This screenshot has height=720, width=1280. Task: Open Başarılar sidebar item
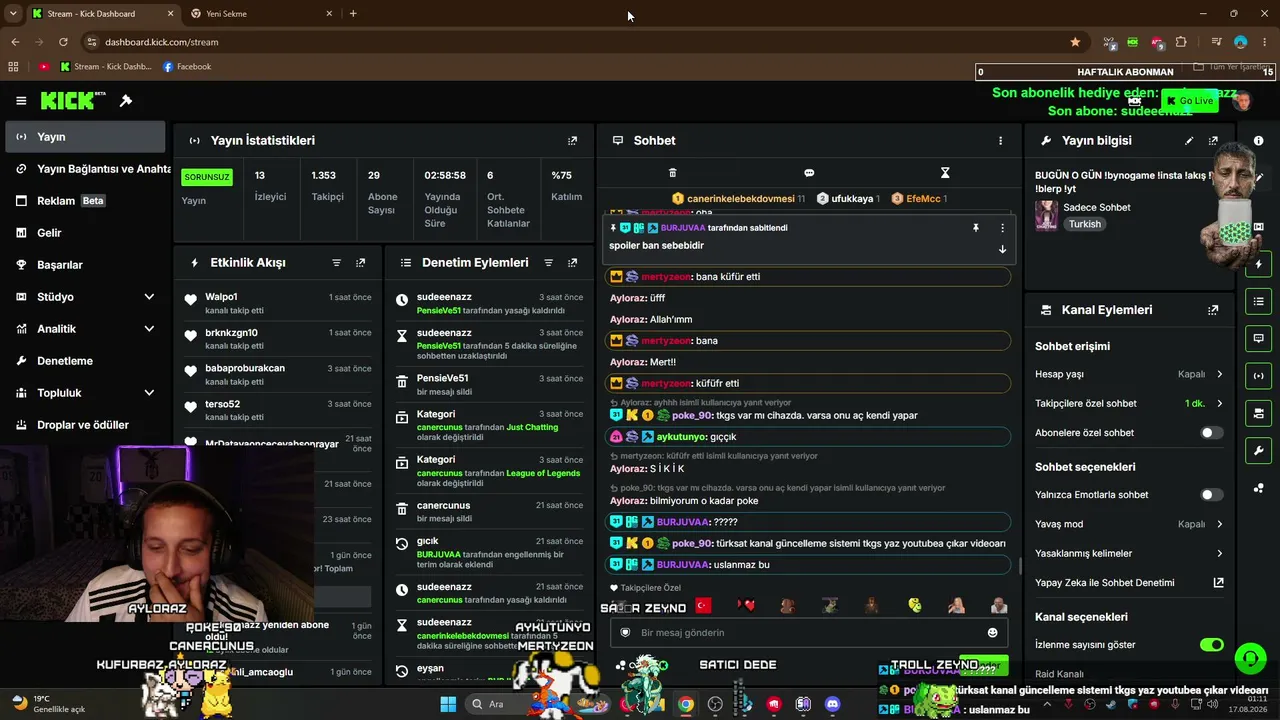pos(83,265)
